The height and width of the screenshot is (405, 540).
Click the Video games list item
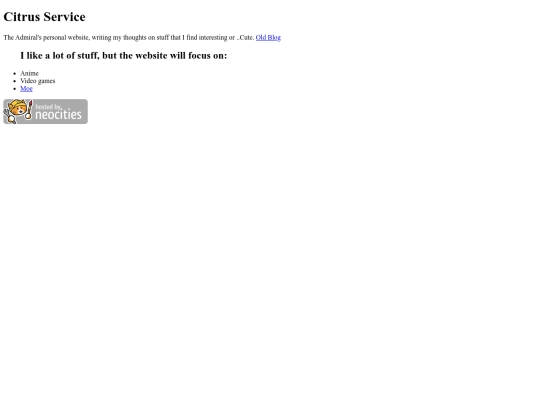pos(38,81)
